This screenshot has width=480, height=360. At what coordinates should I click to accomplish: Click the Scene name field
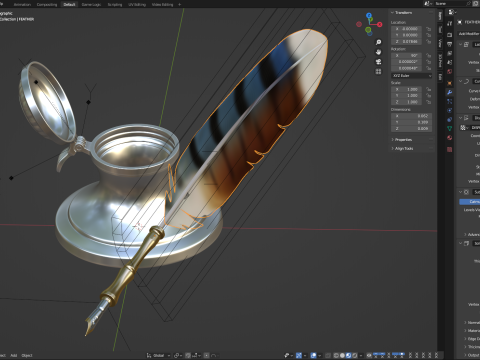point(451,3)
